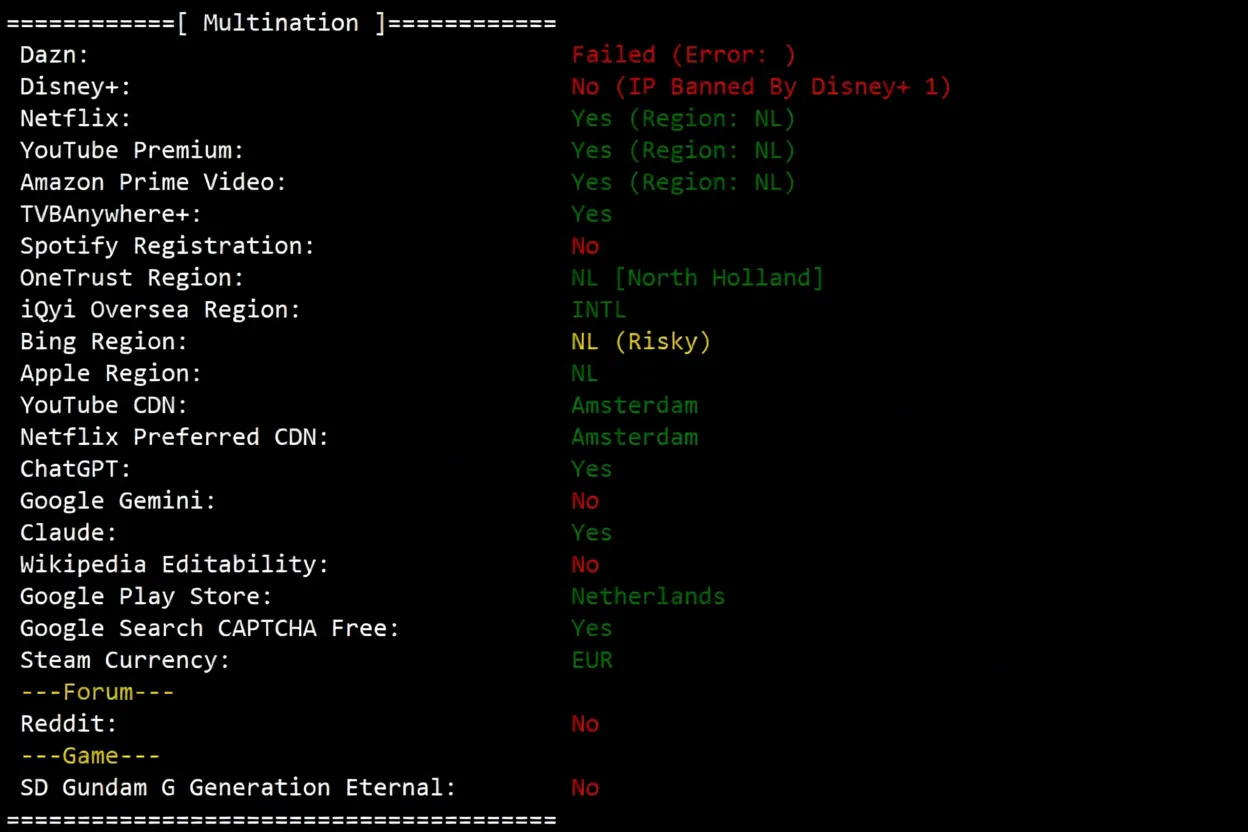
Task: Select the 'Reddit:' label
Action: [x=68, y=725]
